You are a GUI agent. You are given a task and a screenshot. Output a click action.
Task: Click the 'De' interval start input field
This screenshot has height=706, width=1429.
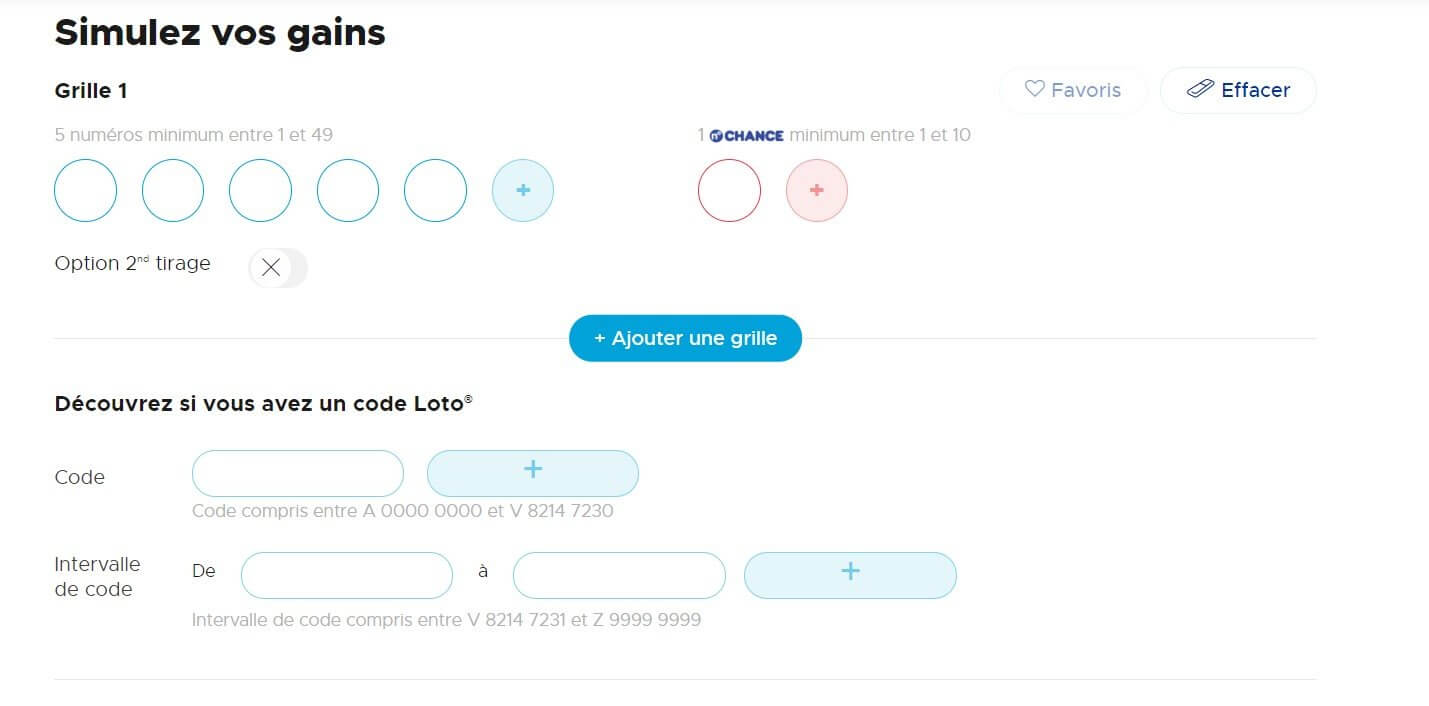(x=346, y=575)
